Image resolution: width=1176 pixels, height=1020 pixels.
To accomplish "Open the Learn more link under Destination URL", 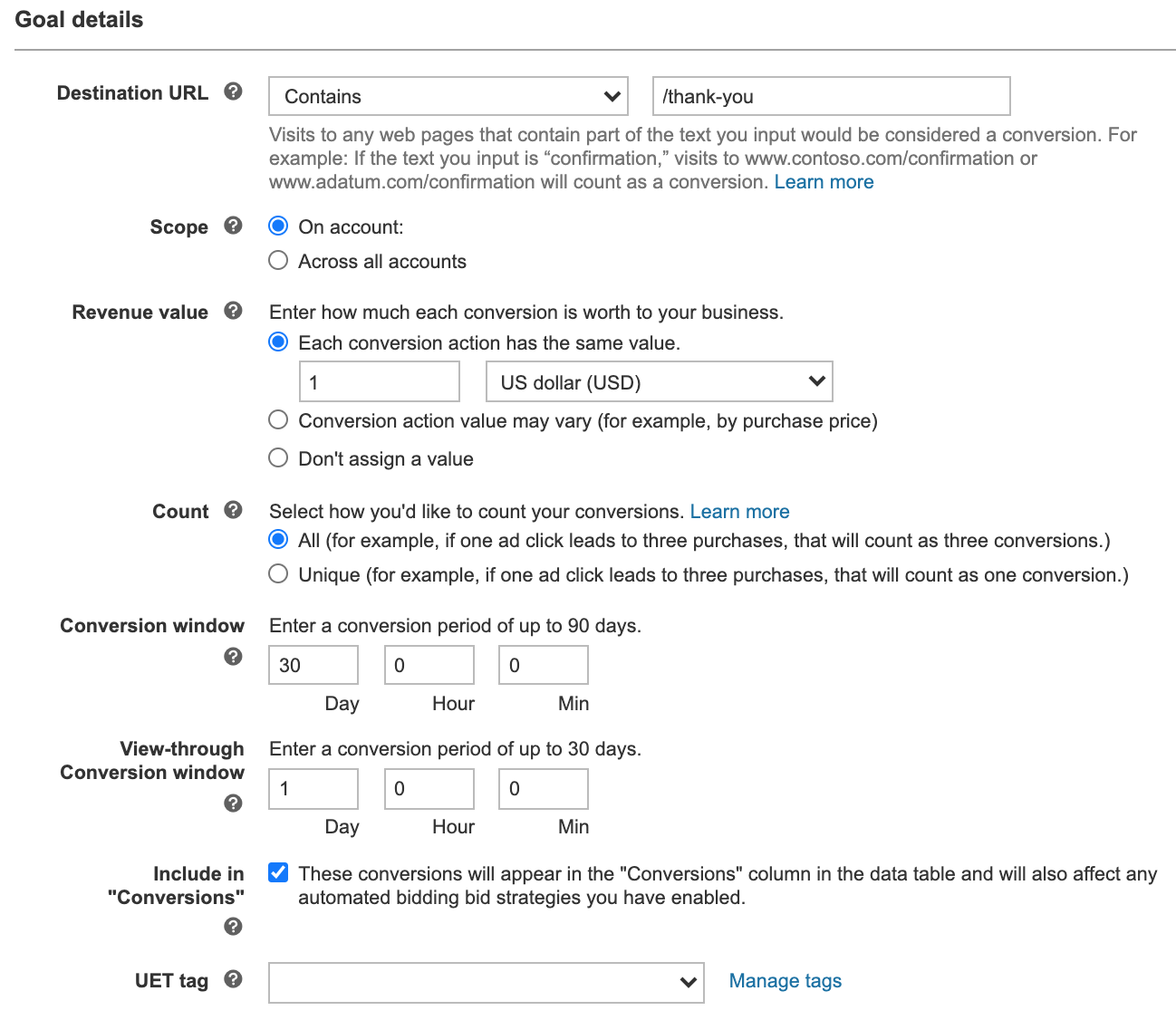I will 824,182.
